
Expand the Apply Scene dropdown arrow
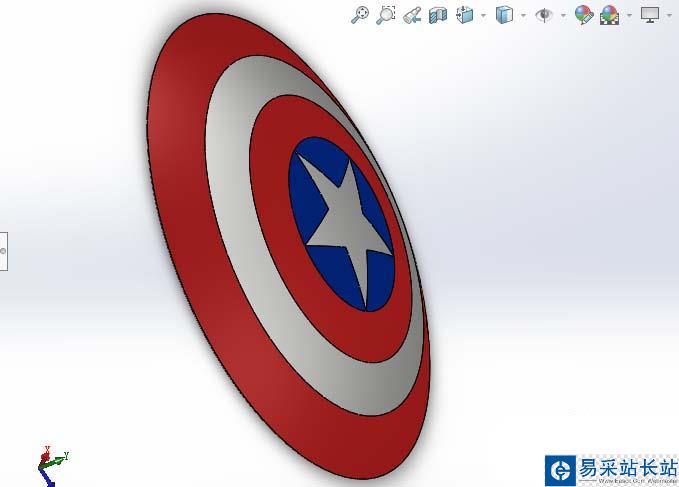629,16
